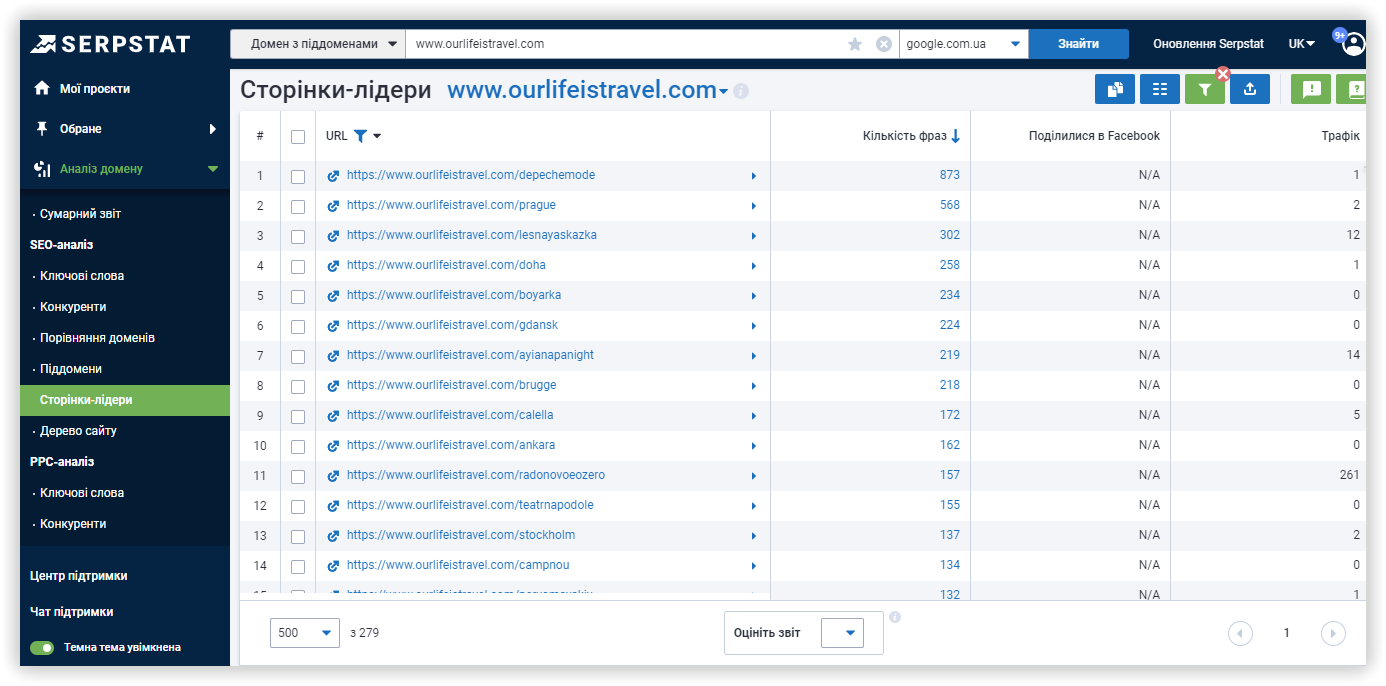Open Дерево сайту menu item
Screen dimensions: 1386x686
(x=78, y=431)
